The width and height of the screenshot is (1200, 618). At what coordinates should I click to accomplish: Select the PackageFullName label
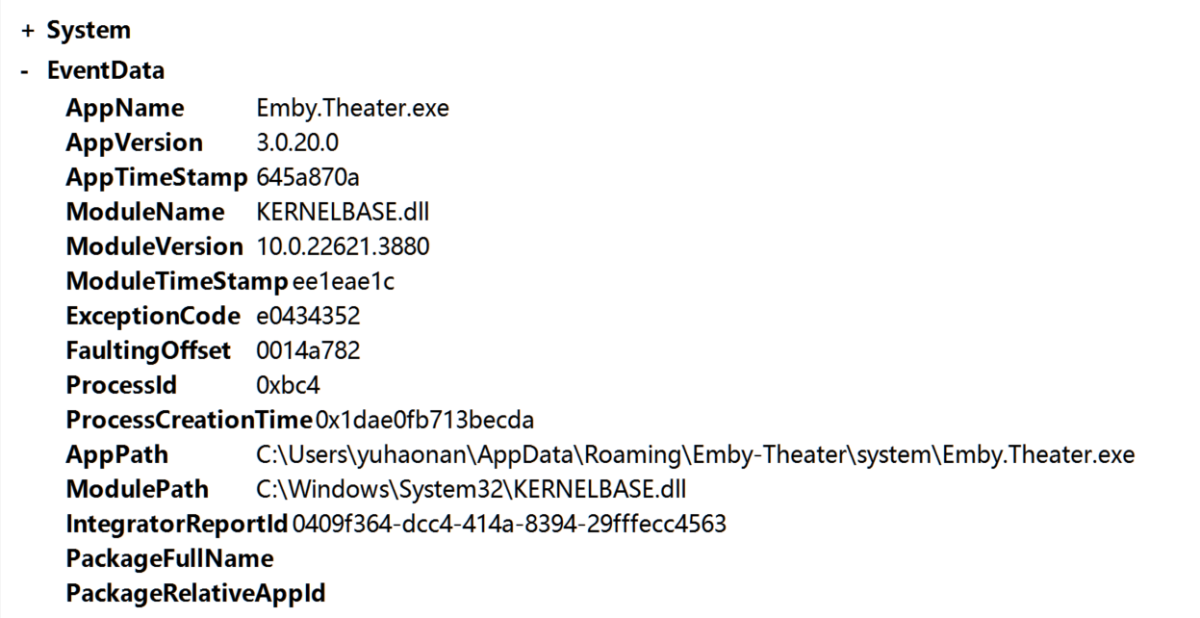click(x=169, y=561)
